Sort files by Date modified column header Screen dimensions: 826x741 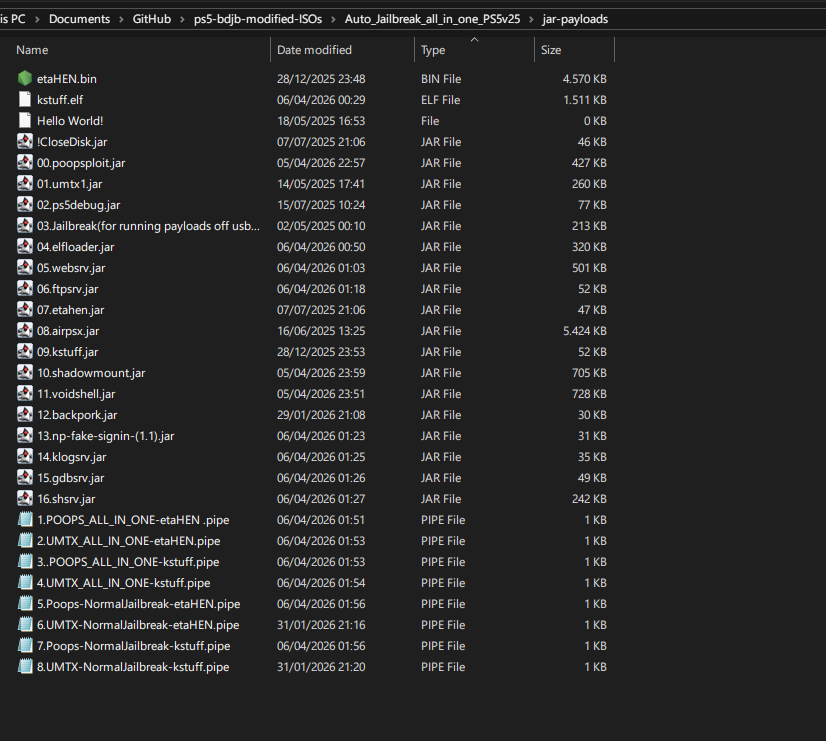point(314,50)
